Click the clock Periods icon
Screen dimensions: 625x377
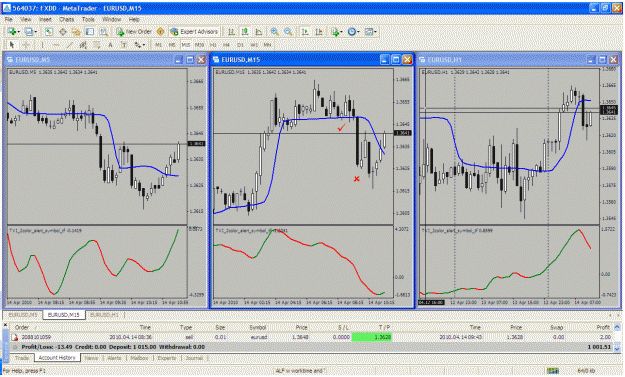(x=351, y=31)
